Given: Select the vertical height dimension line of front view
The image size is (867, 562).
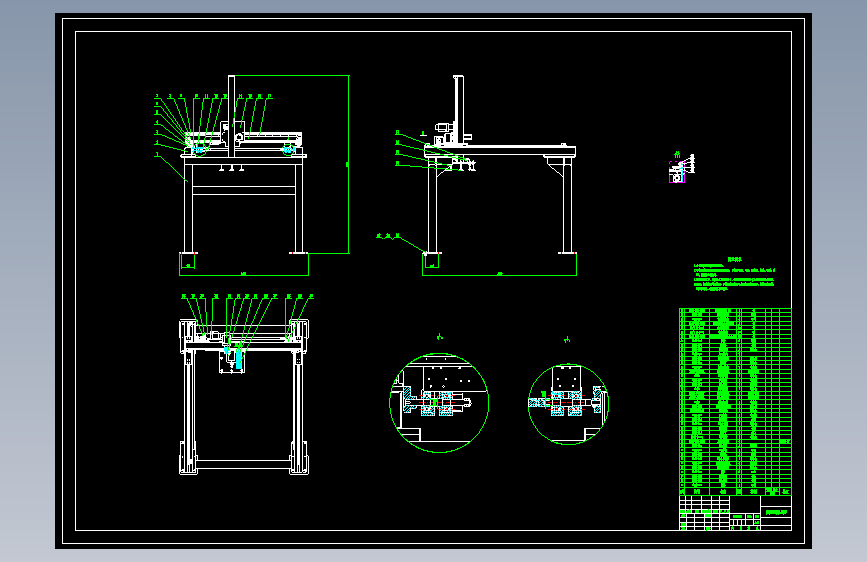Looking at the screenshot, I should point(348,164).
